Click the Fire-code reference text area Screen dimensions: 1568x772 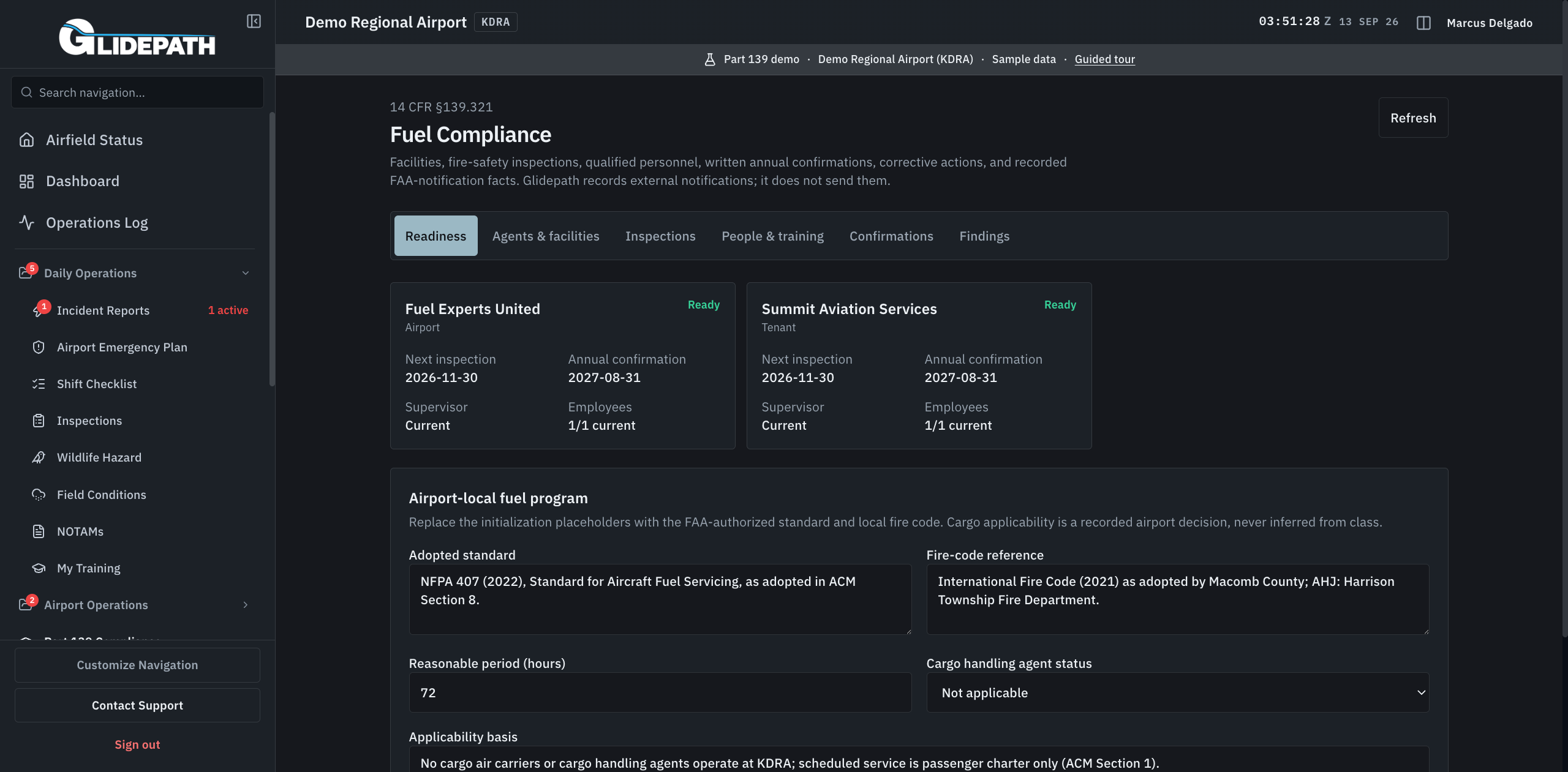point(1177,599)
